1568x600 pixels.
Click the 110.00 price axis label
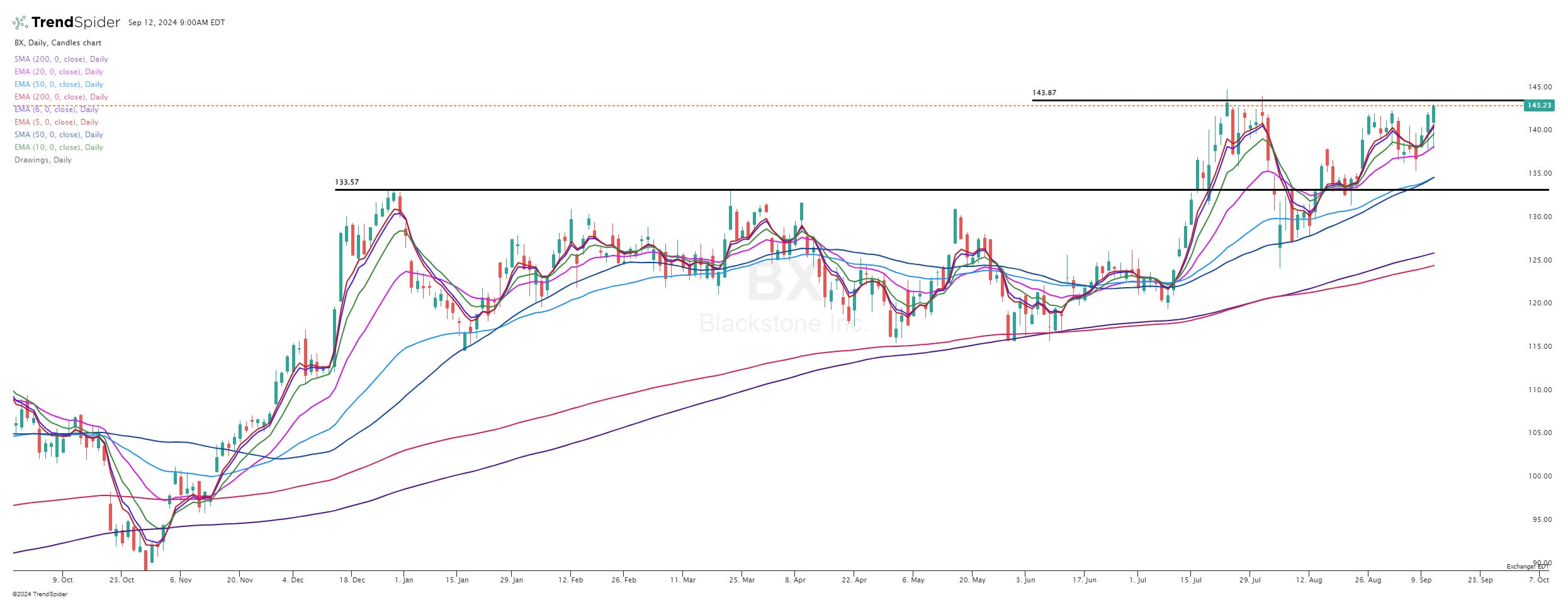tap(1540, 390)
